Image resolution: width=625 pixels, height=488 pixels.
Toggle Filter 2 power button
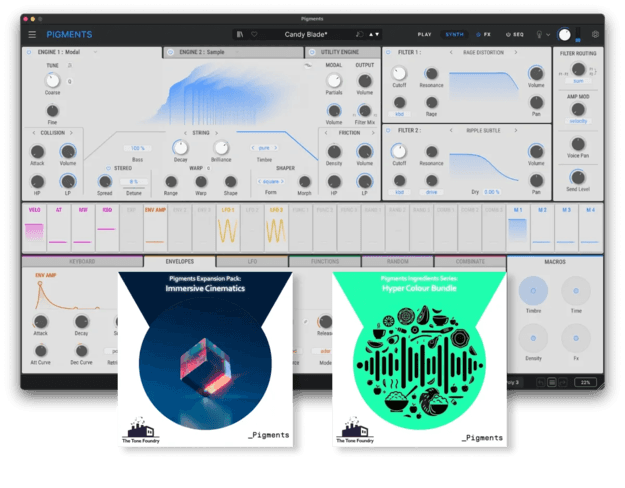tap(388, 130)
